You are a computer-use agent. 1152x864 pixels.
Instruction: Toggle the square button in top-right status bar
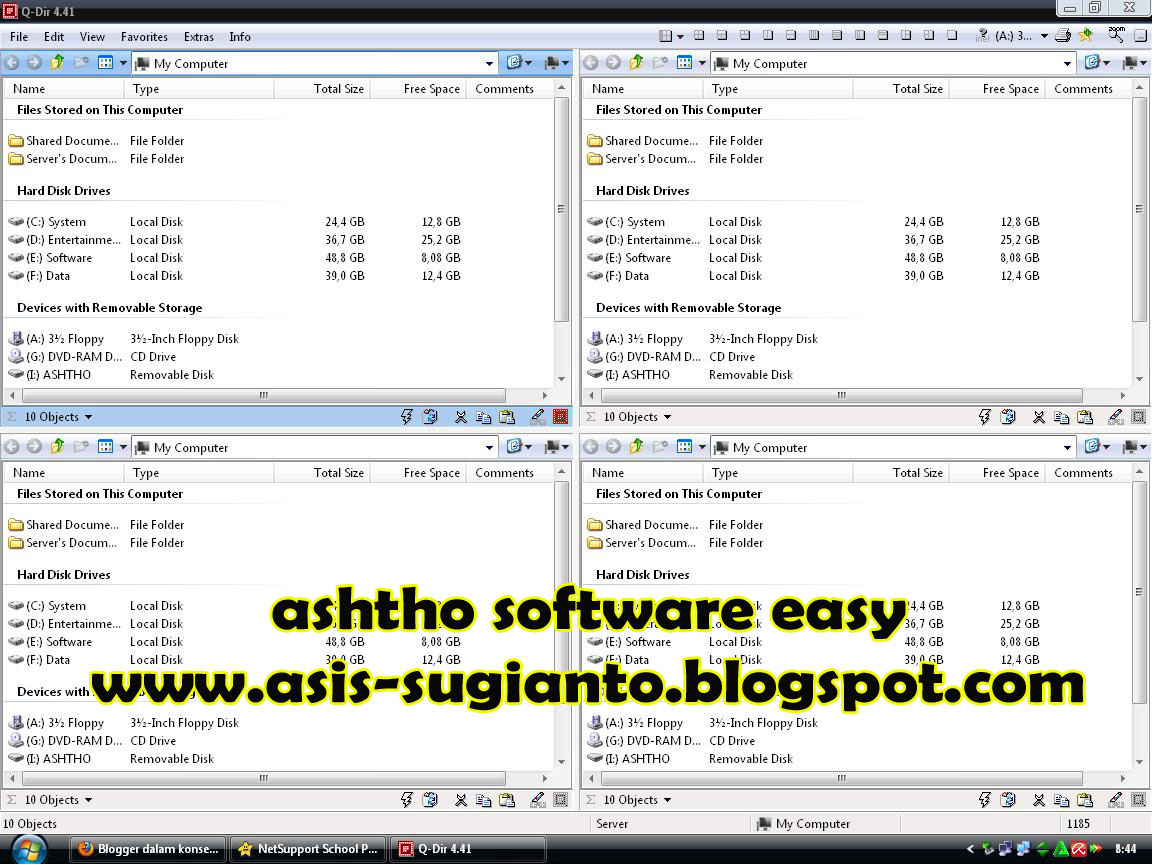(x=1139, y=417)
